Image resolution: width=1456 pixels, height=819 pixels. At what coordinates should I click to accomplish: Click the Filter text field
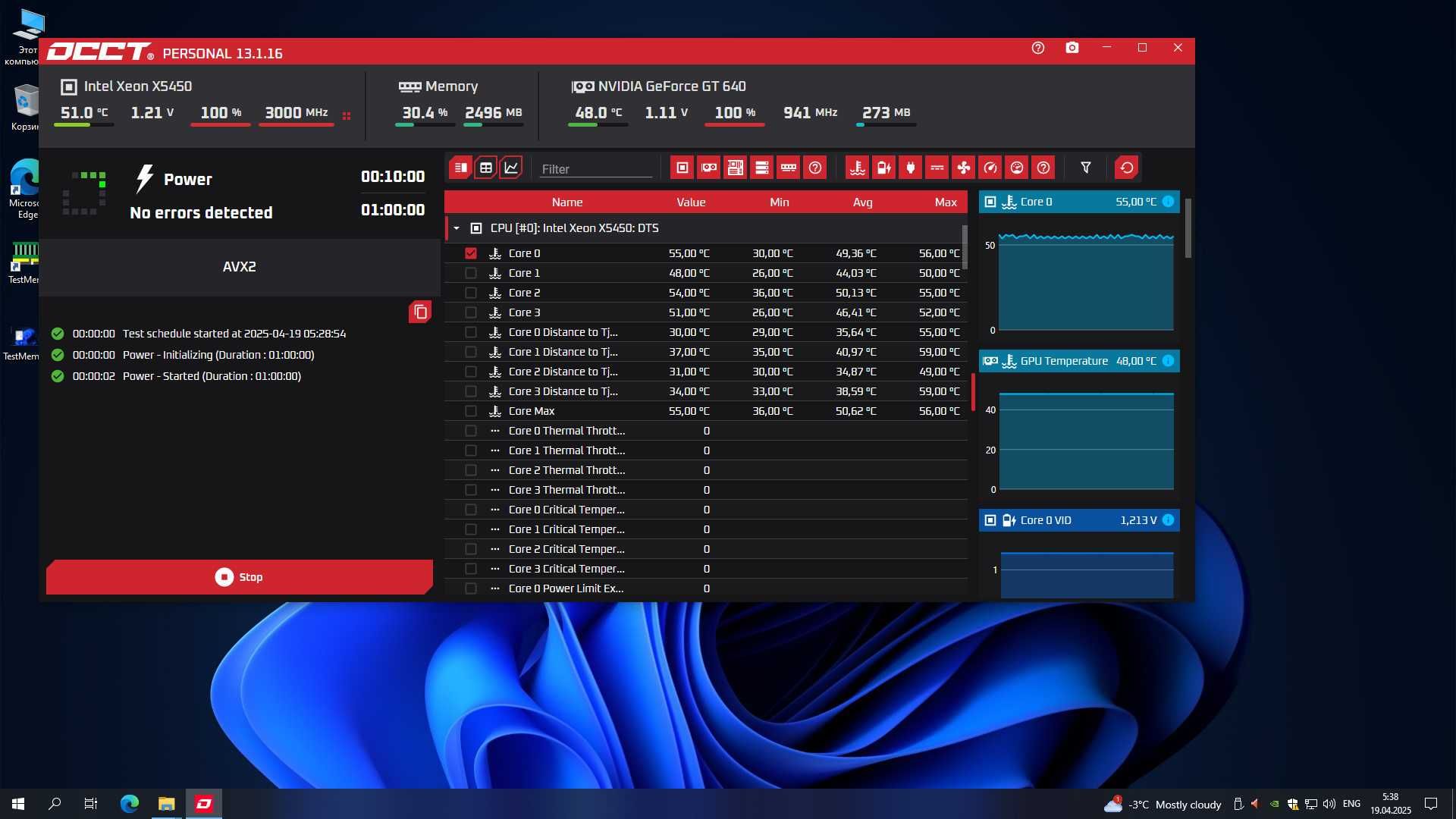click(596, 169)
